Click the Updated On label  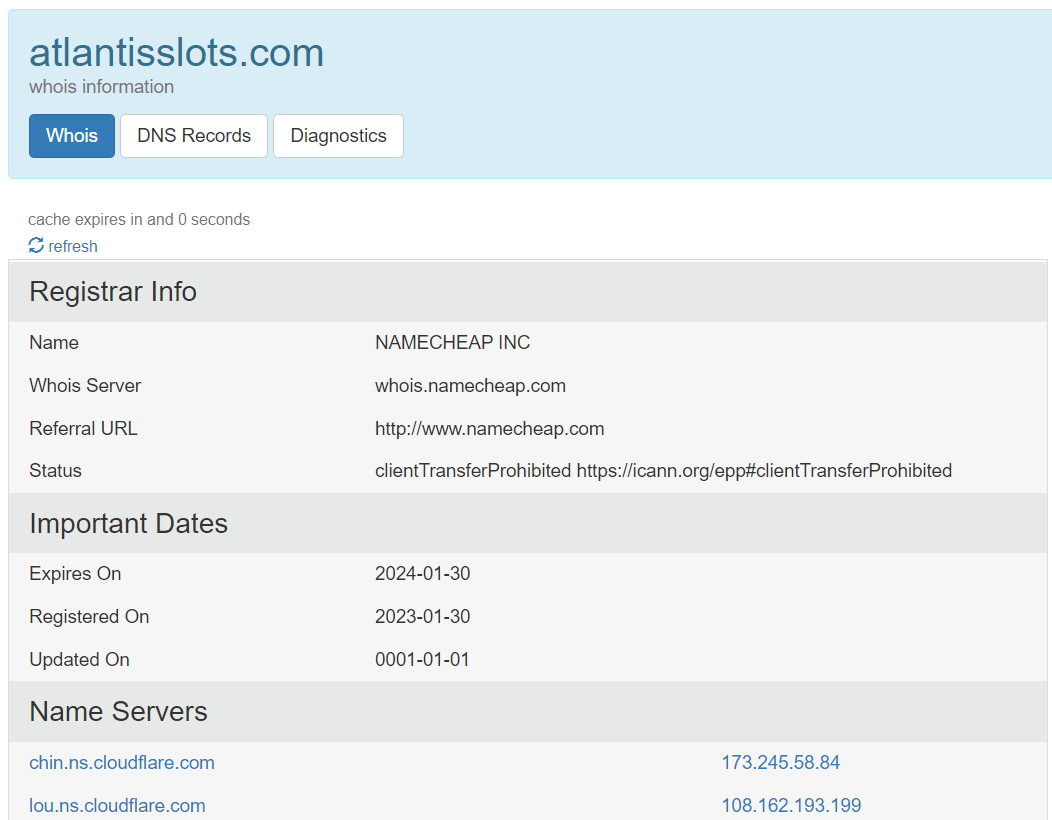79,659
